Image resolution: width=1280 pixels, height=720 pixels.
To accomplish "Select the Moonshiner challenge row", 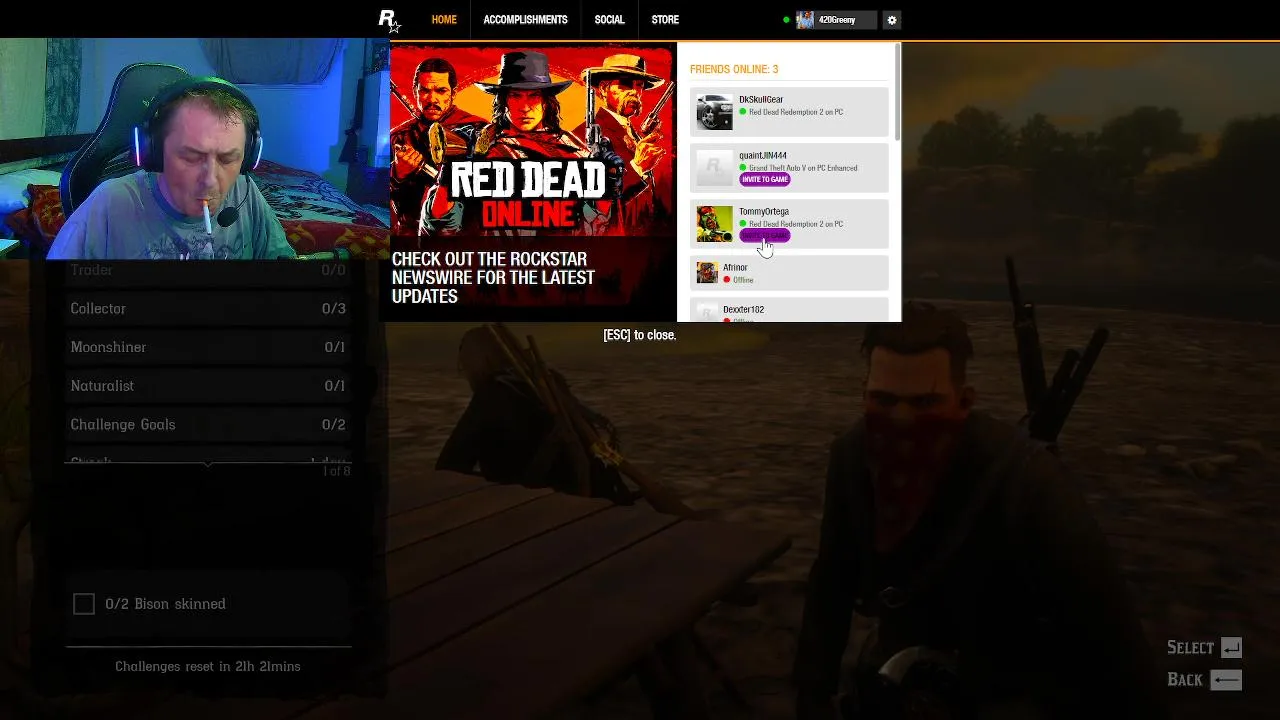I will click(208, 347).
